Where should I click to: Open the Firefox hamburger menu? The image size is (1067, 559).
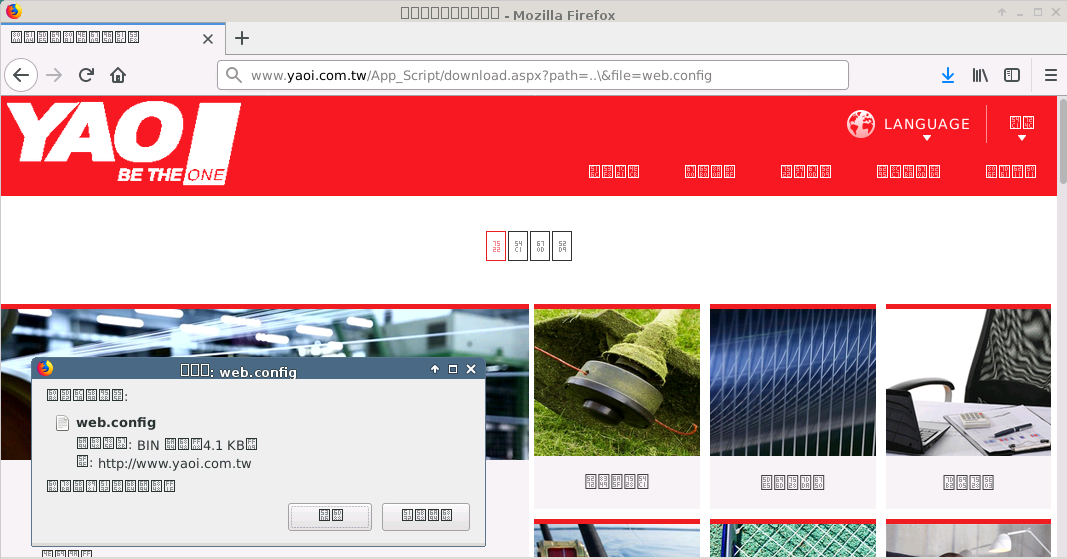1051,75
